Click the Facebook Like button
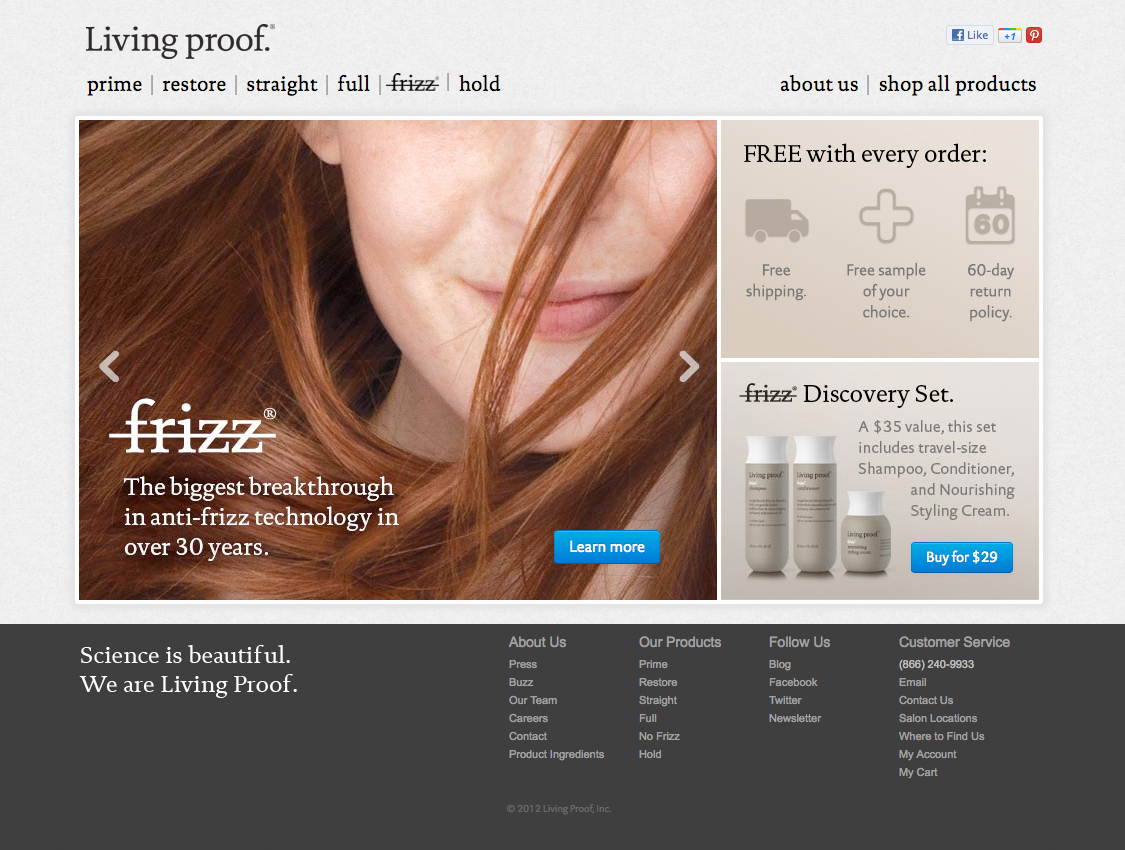This screenshot has width=1125, height=850. [x=970, y=35]
